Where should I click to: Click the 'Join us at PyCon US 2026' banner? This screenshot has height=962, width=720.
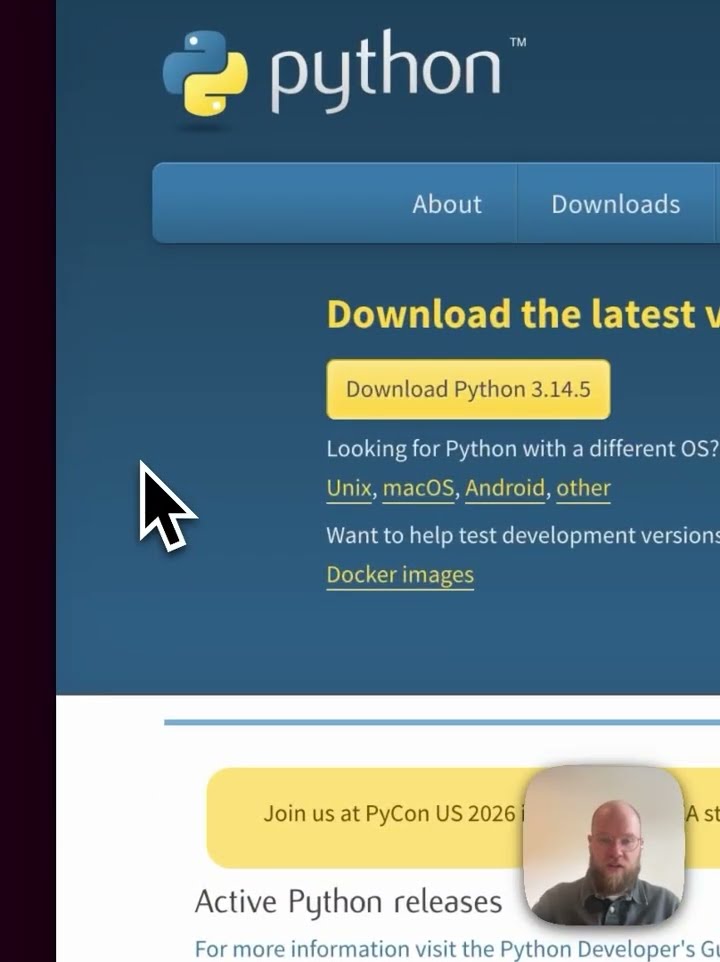point(463,817)
